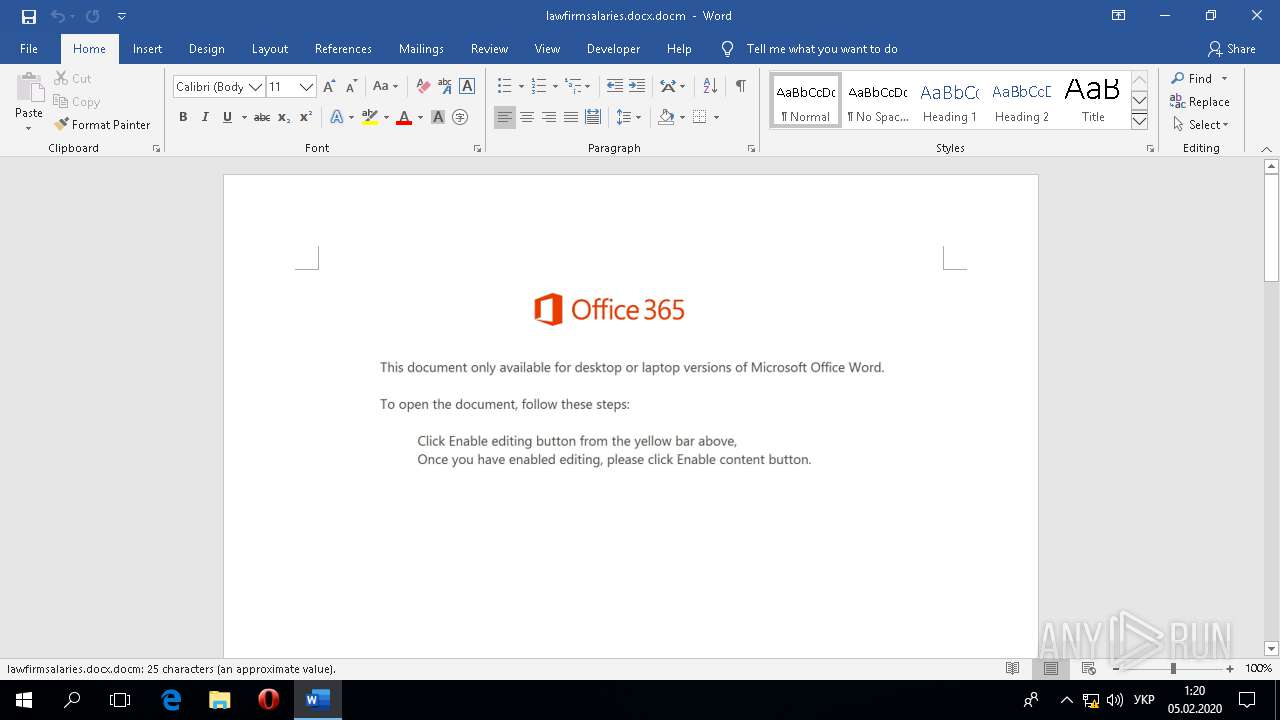Click the vertical scrollbar down arrow
The width and height of the screenshot is (1280, 720).
[1272, 648]
